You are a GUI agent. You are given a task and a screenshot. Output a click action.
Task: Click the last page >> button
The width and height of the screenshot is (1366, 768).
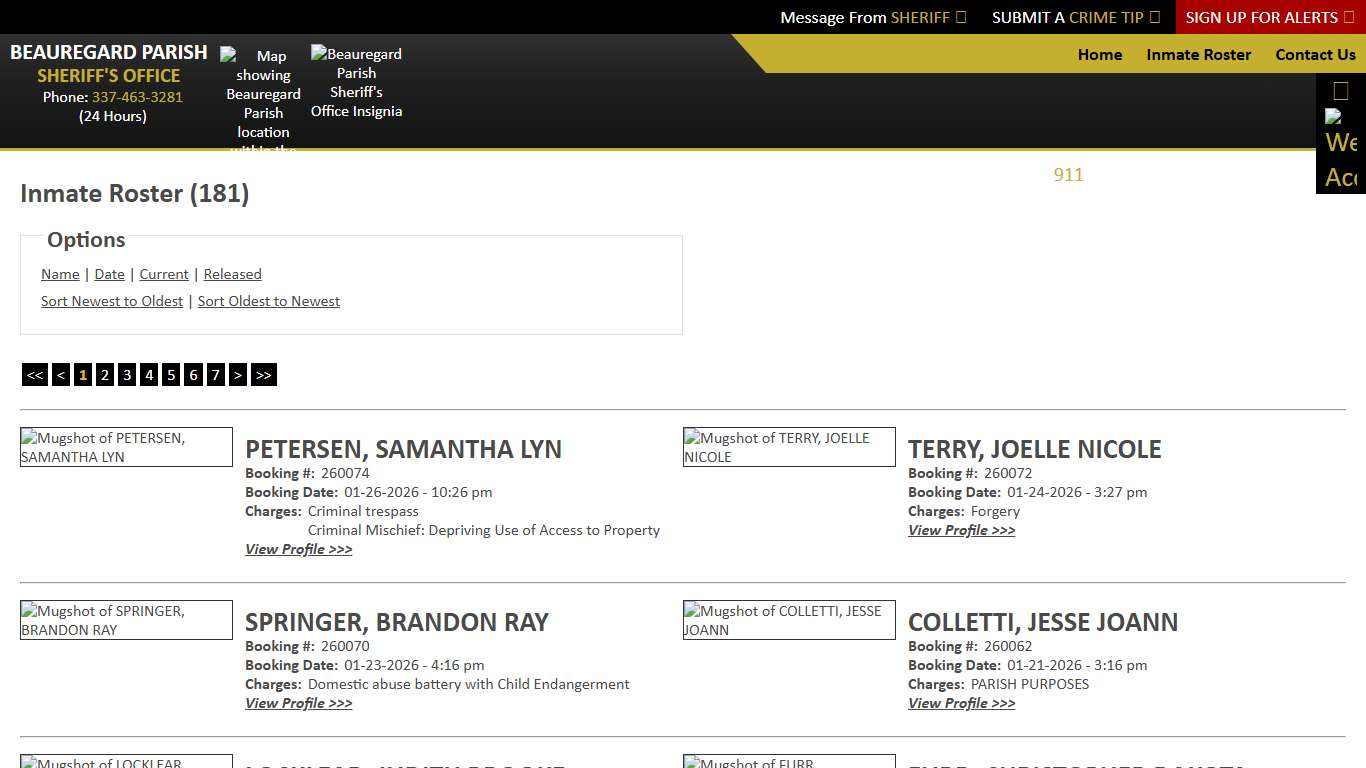263,374
